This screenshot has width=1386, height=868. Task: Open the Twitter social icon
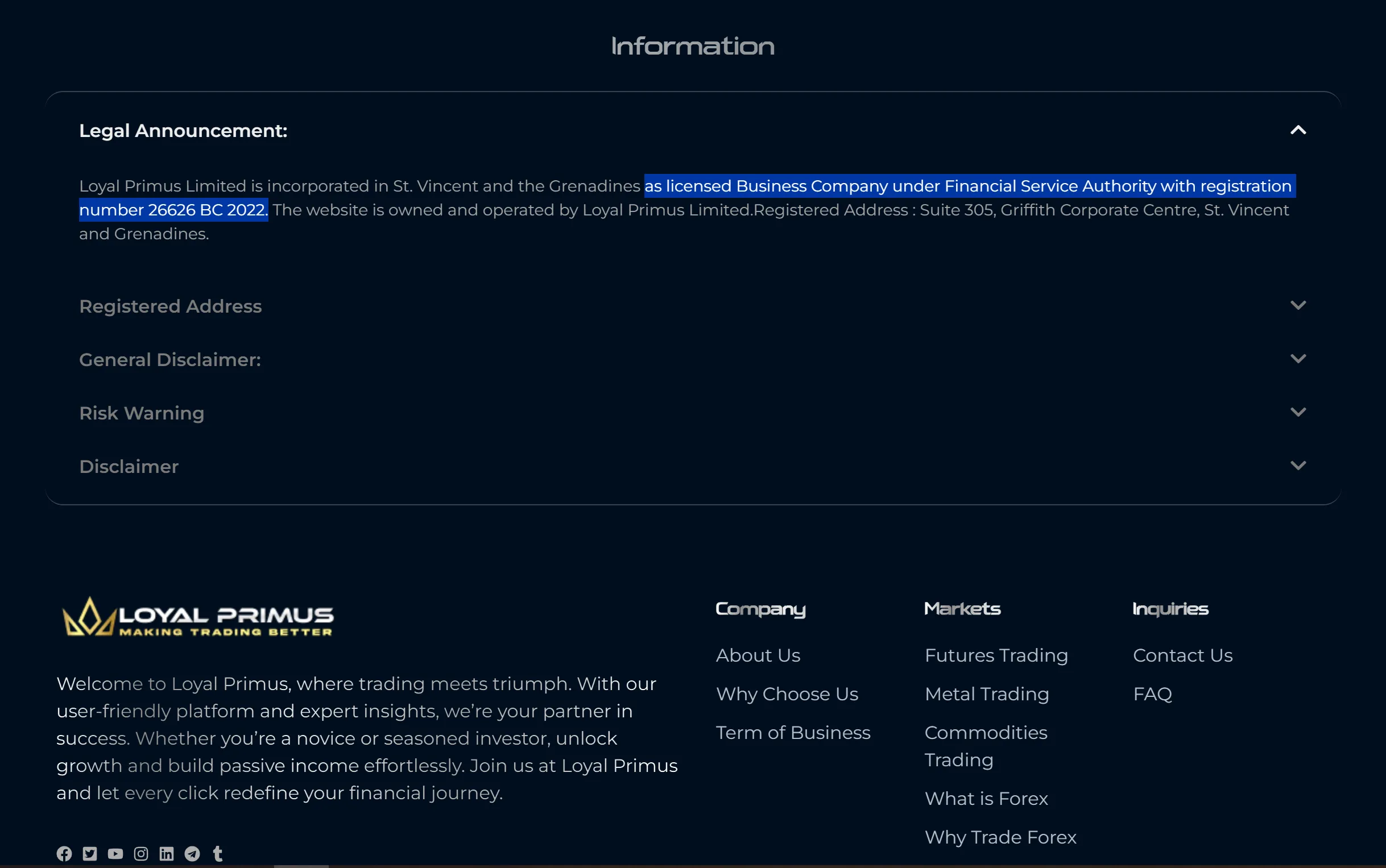click(x=90, y=854)
